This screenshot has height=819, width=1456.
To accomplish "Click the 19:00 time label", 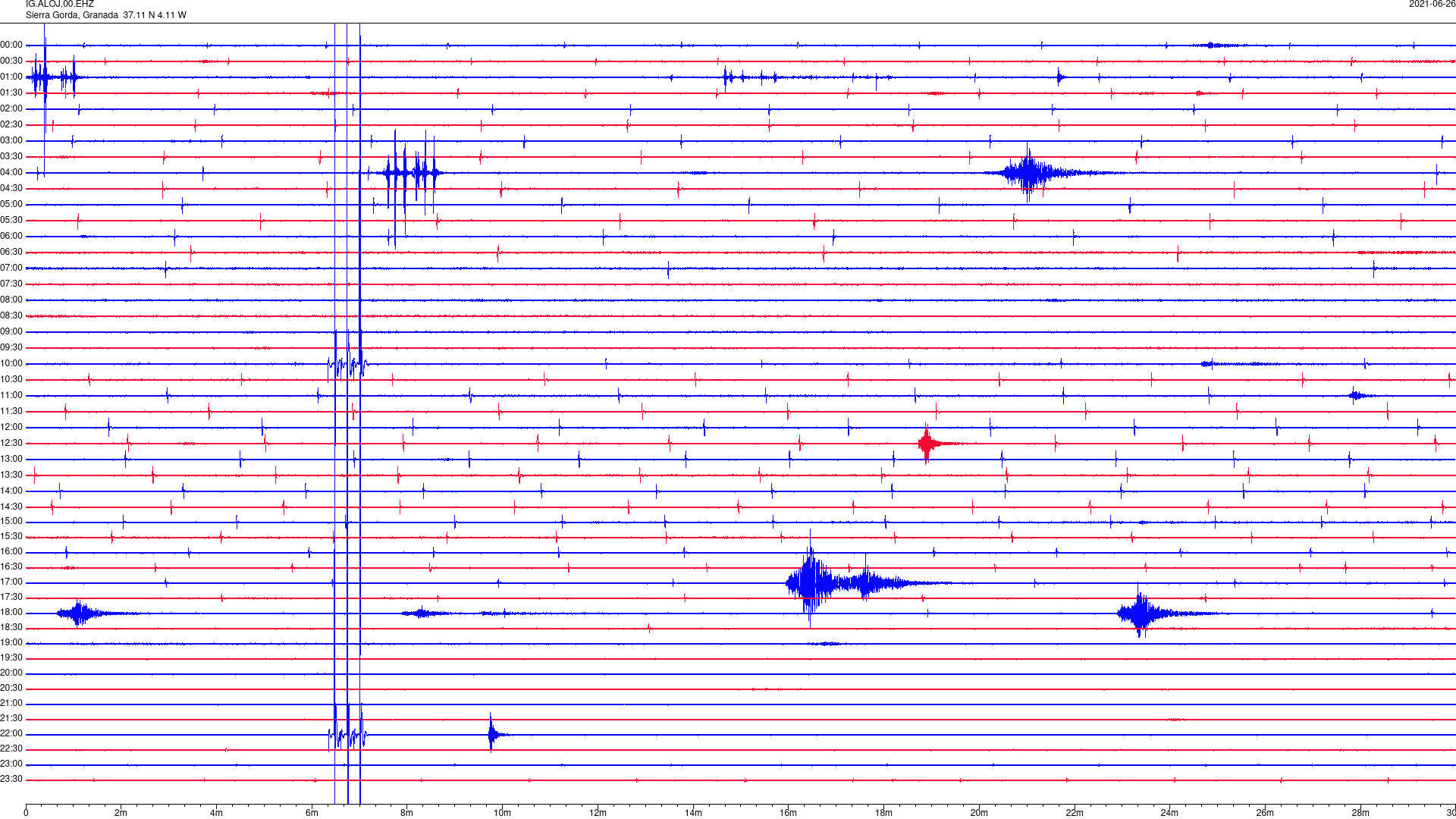I will pyautogui.click(x=11, y=643).
